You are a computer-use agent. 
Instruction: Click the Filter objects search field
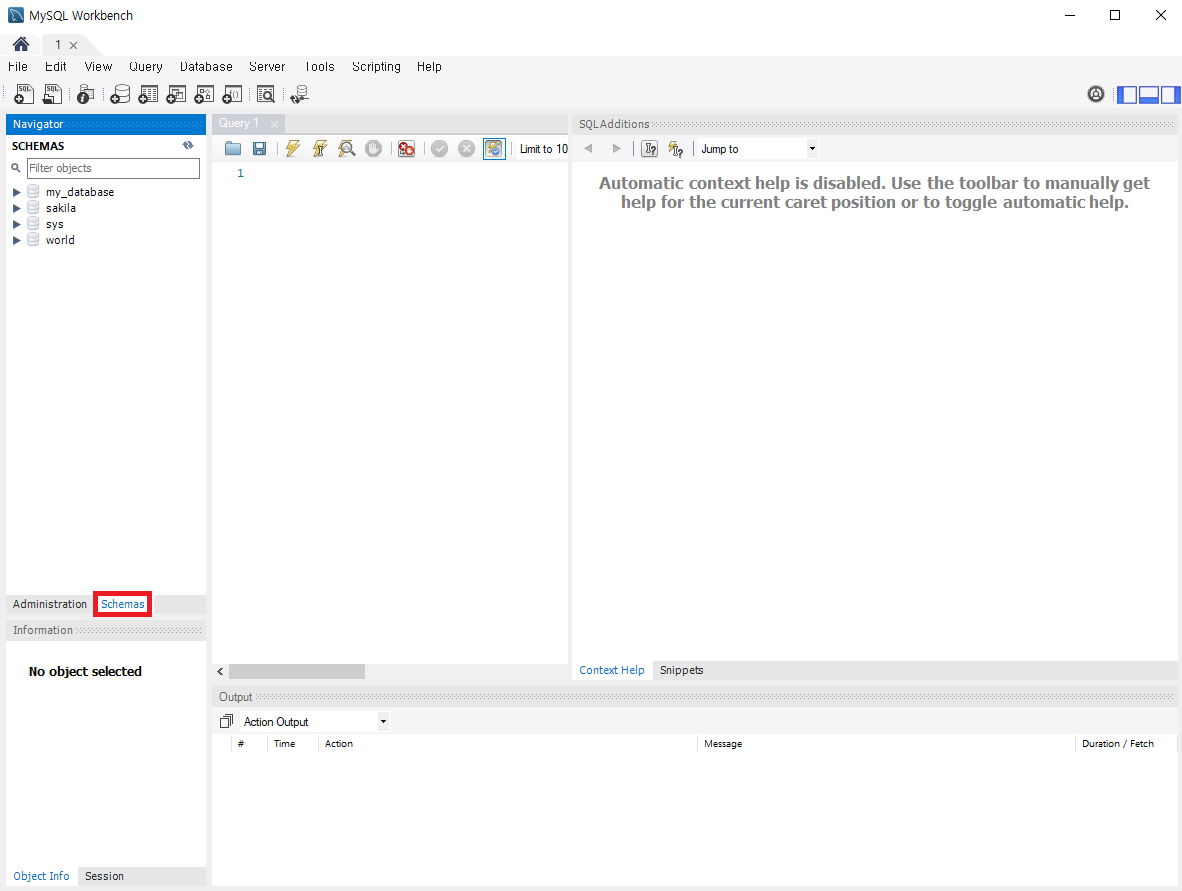point(113,168)
